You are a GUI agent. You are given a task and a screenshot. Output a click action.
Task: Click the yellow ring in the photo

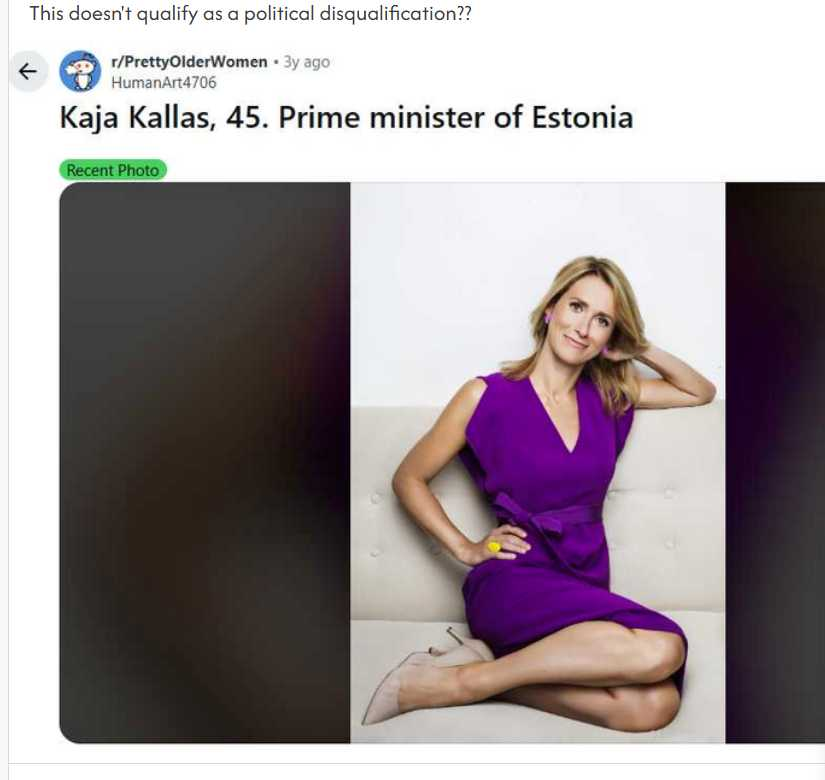[x=494, y=546]
